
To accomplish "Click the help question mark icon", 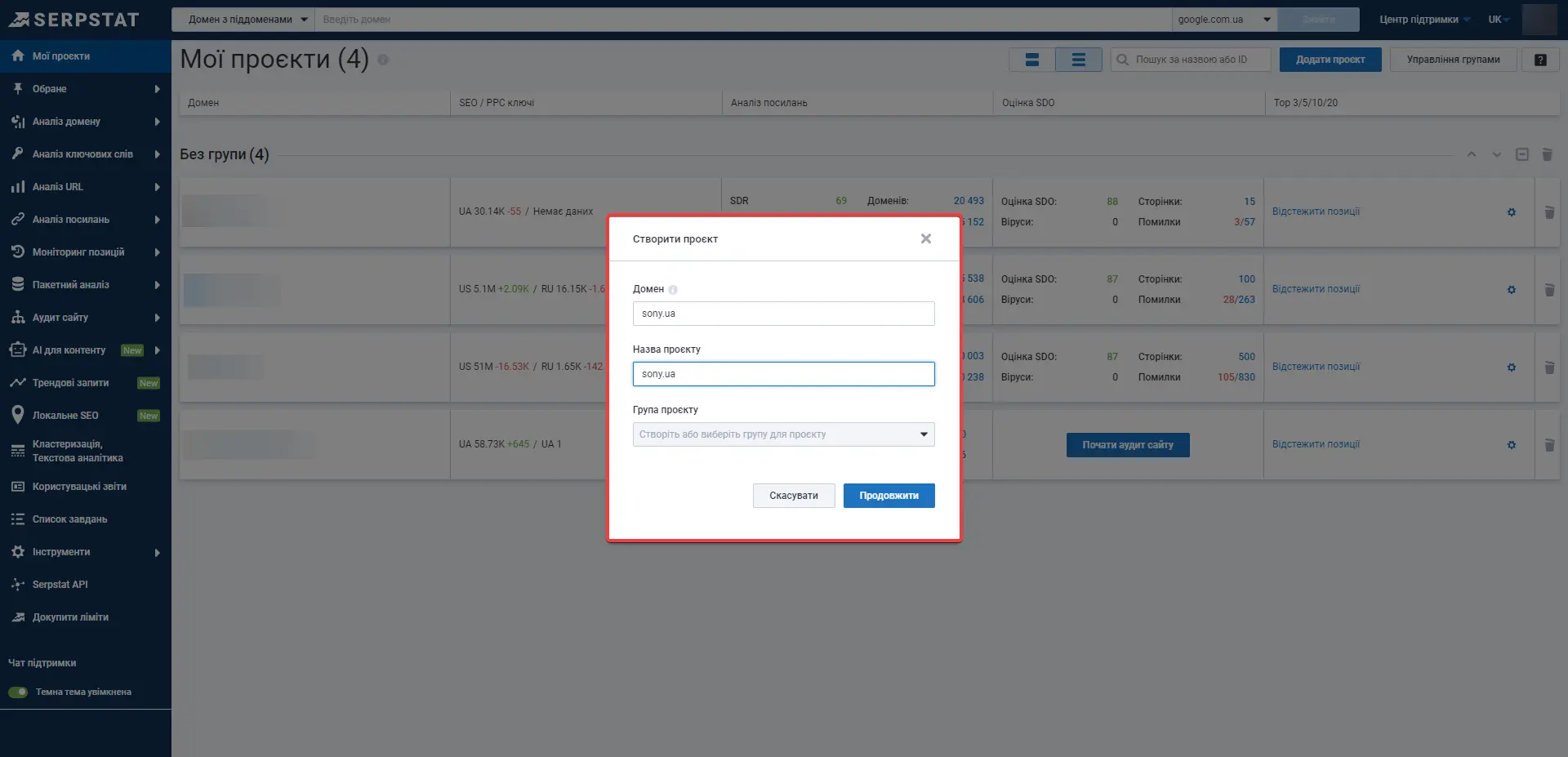I will [1540, 60].
